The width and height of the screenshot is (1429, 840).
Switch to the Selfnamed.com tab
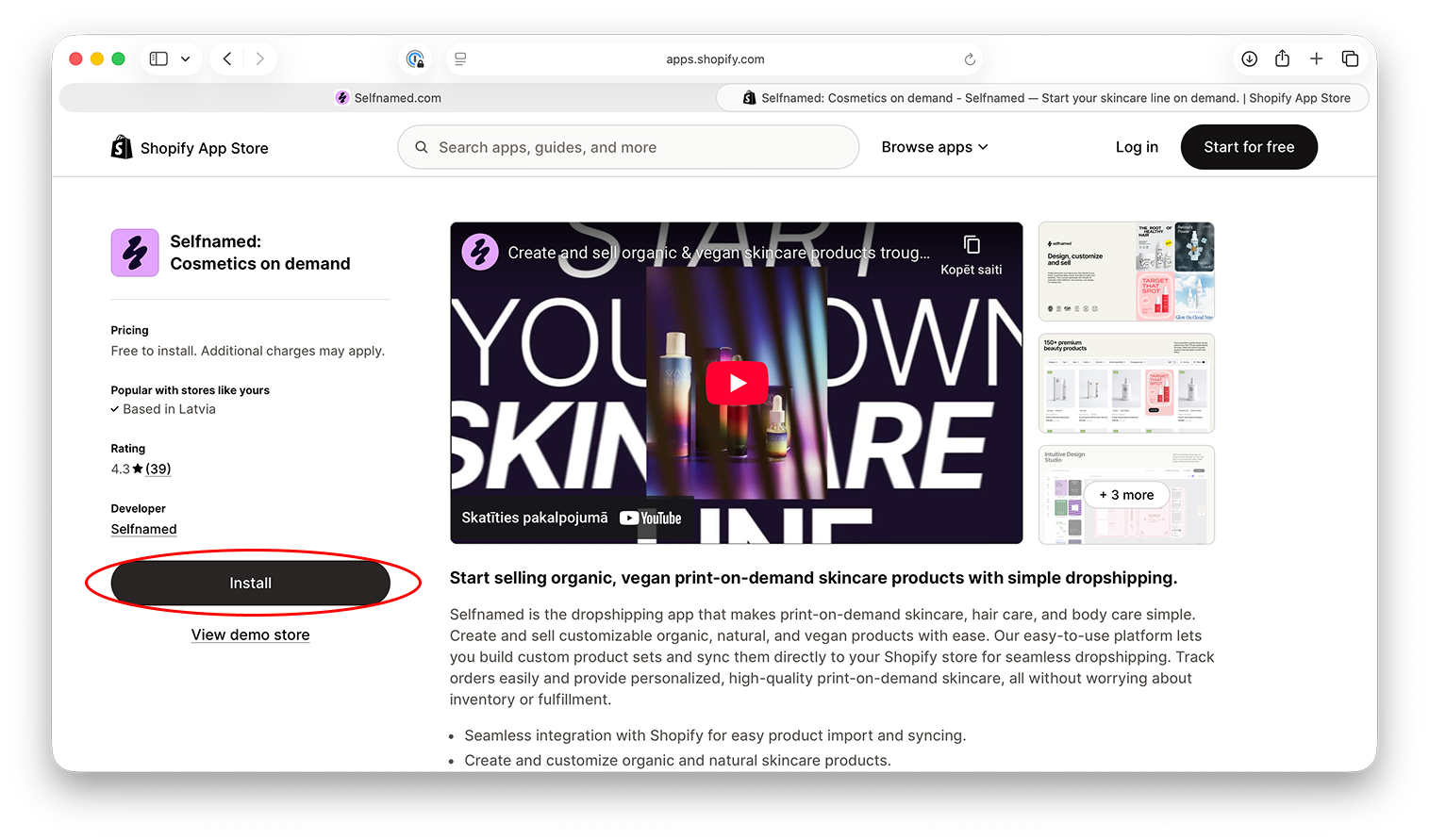click(388, 98)
